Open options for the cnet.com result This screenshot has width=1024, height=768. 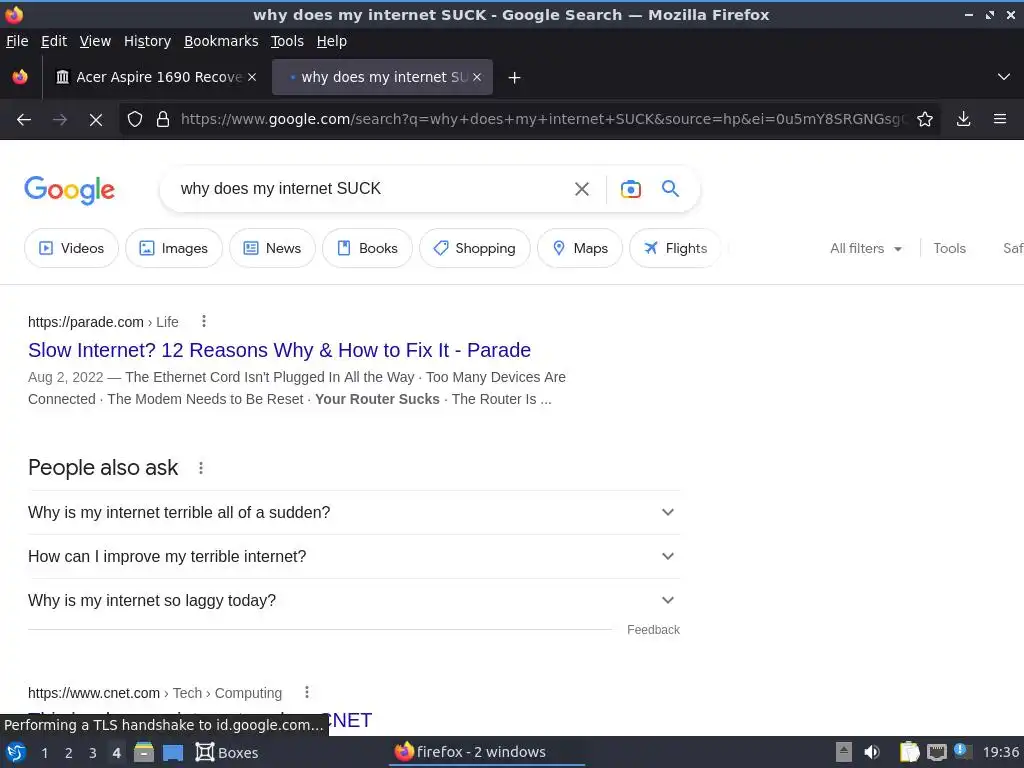pyautogui.click(x=307, y=692)
